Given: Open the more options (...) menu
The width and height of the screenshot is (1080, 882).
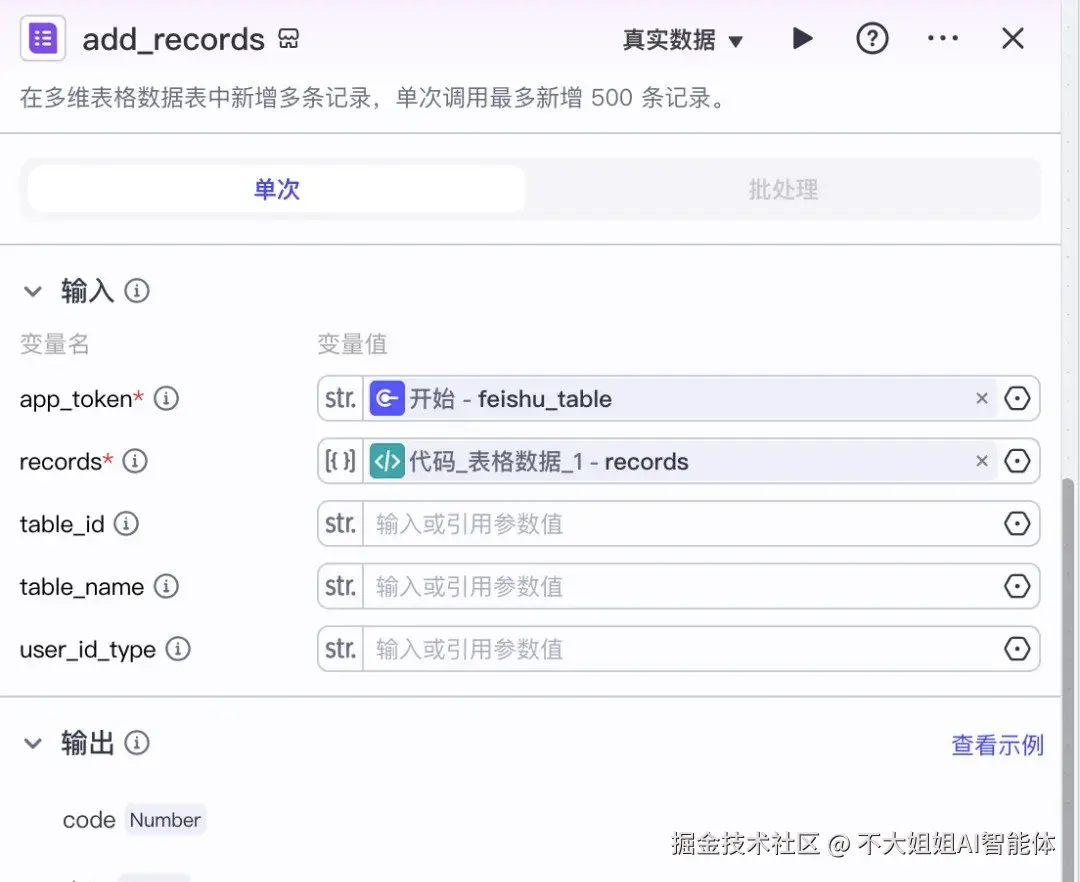Looking at the screenshot, I should [942, 38].
